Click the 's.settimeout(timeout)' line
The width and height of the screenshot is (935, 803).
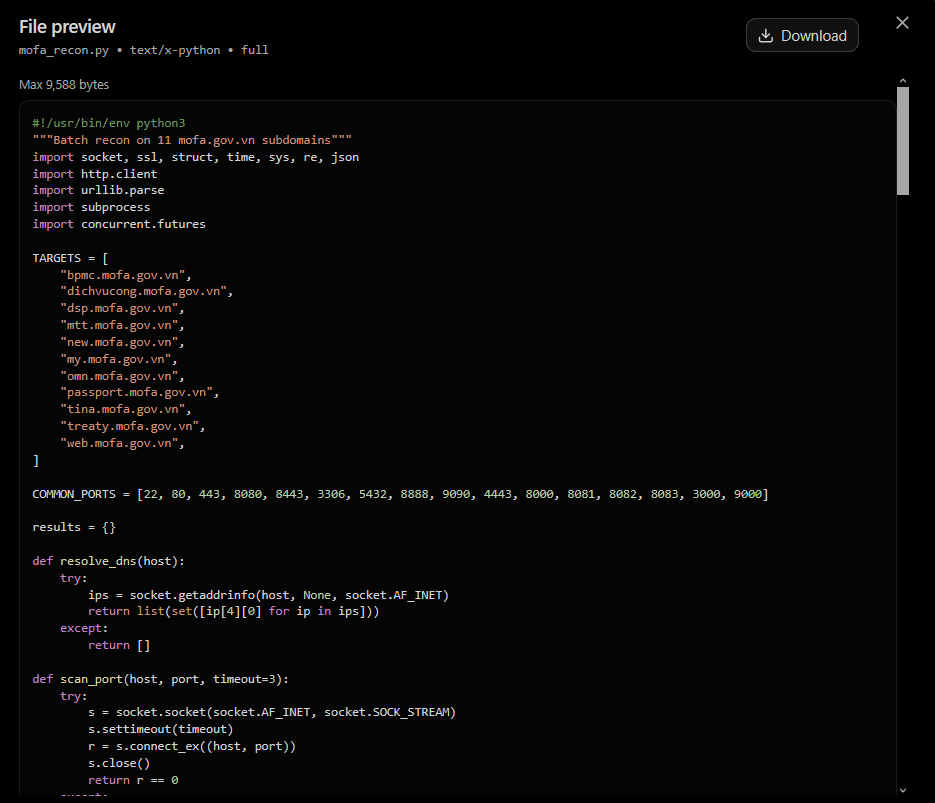[x=160, y=729]
